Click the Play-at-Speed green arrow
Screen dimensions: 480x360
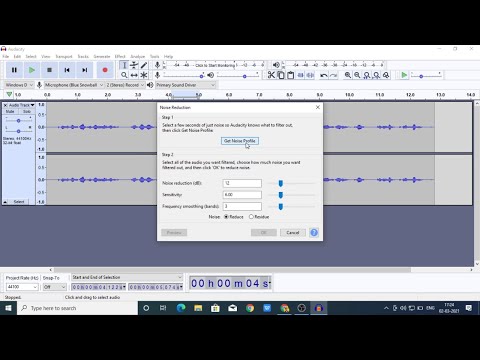click(x=404, y=75)
